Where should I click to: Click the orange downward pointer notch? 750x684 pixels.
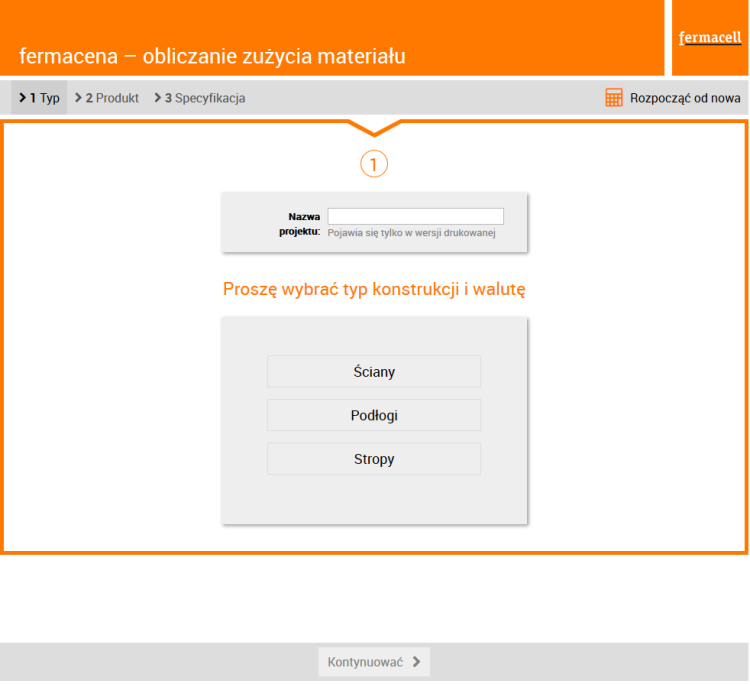pos(374,127)
